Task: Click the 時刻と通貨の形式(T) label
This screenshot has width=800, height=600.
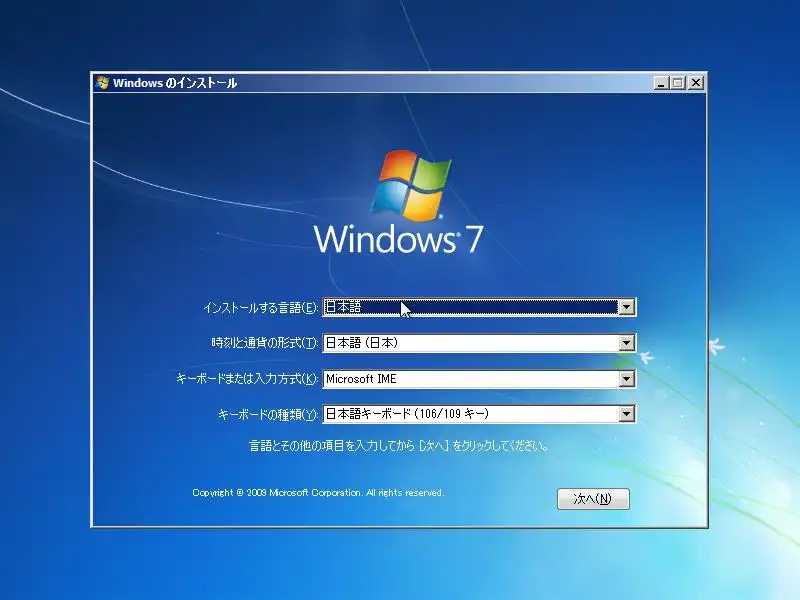Action: click(264, 343)
